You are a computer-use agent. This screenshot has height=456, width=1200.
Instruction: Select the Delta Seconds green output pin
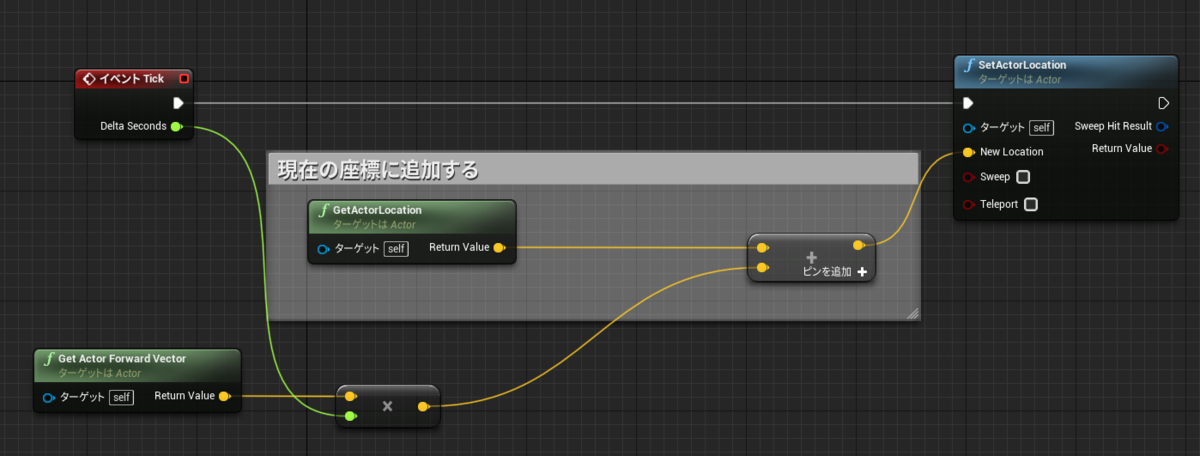[x=176, y=127]
